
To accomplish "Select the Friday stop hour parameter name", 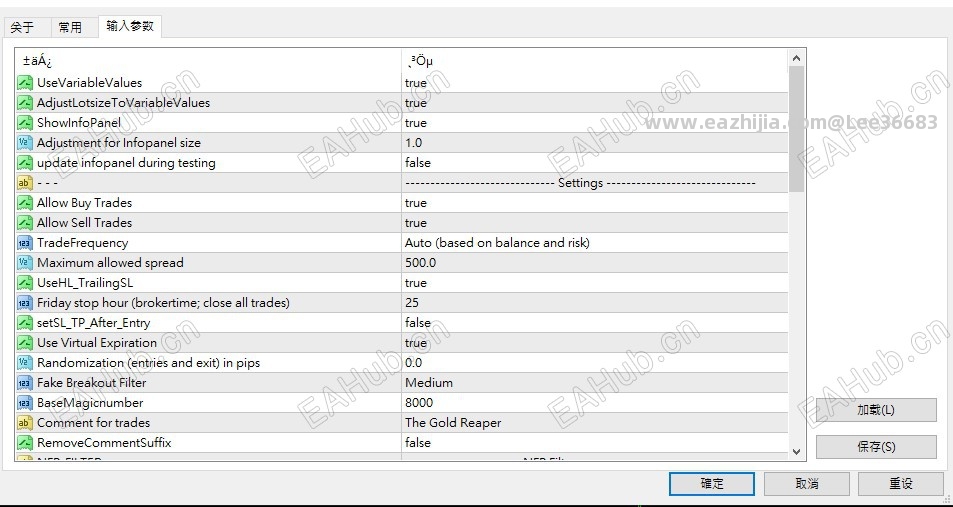I will click(163, 303).
